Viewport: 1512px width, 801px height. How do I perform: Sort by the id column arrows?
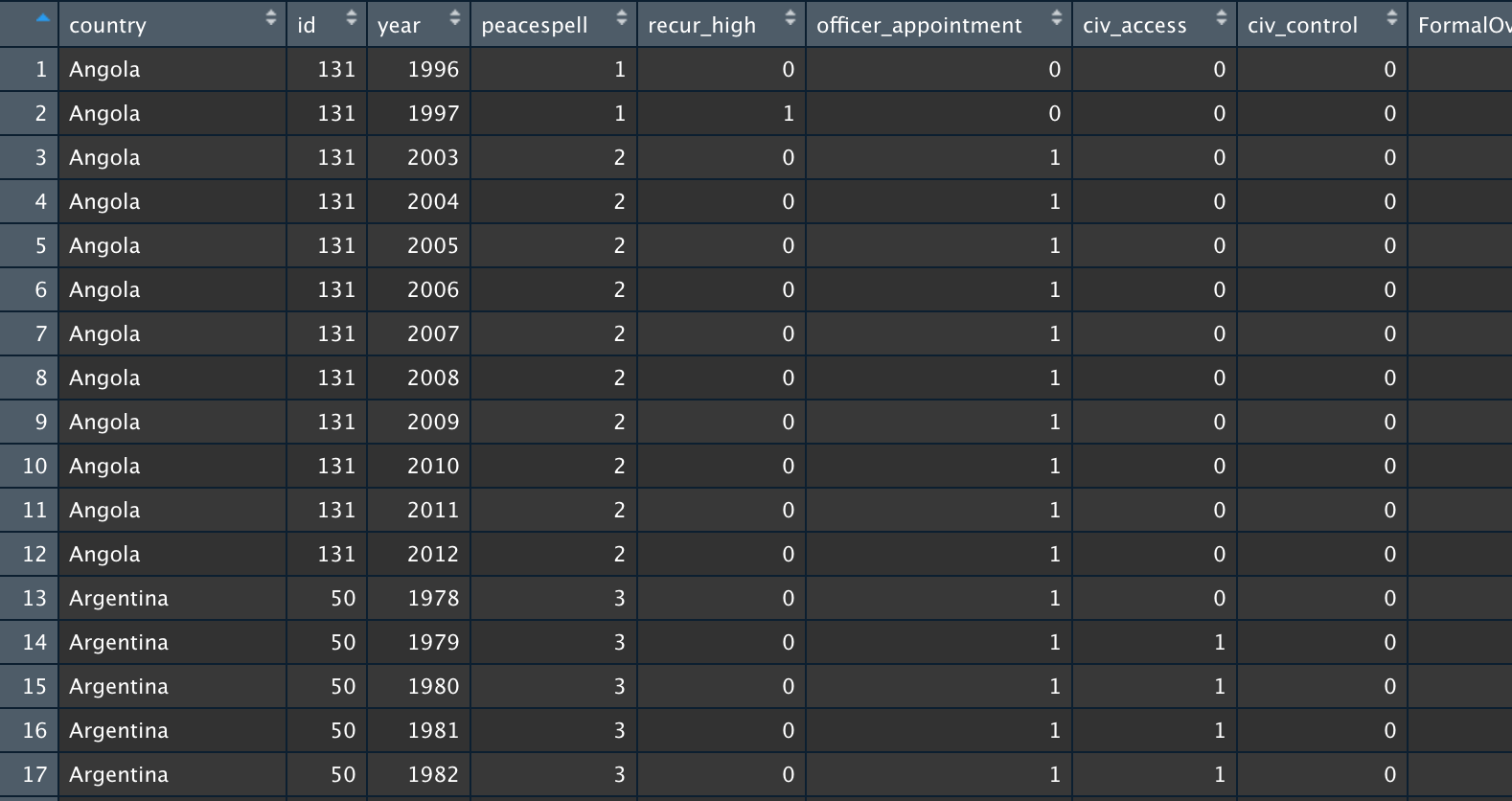[x=352, y=17]
